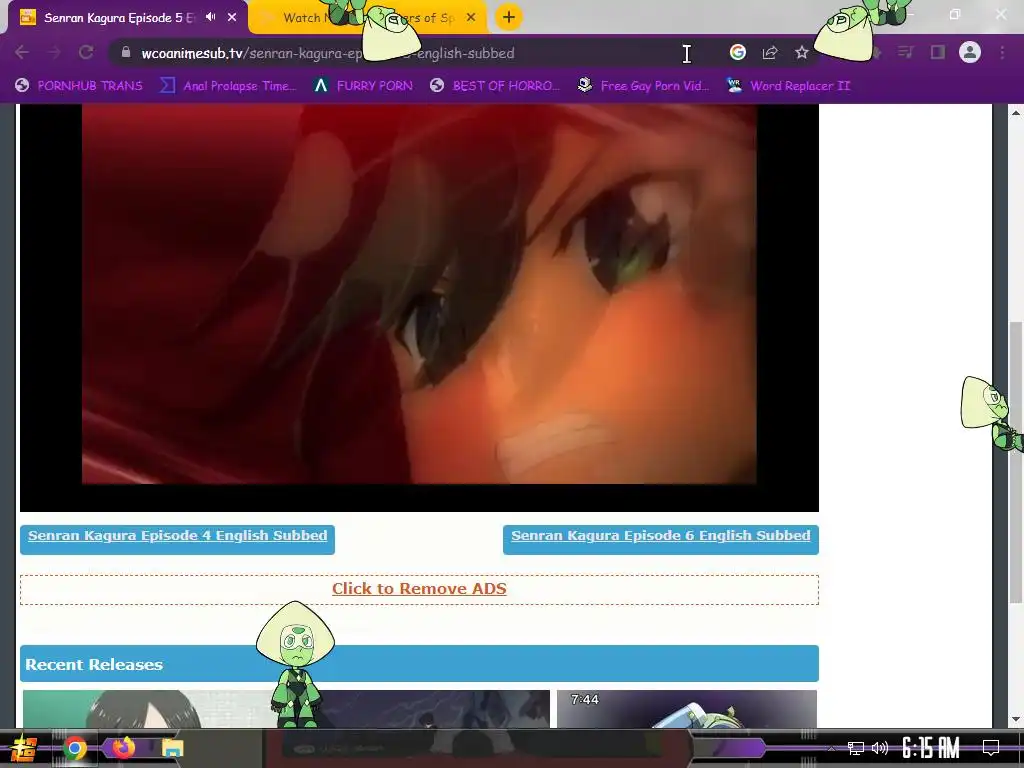Open the BEST OF HORRO... bookmark
The height and width of the screenshot is (768, 1024).
495,86
